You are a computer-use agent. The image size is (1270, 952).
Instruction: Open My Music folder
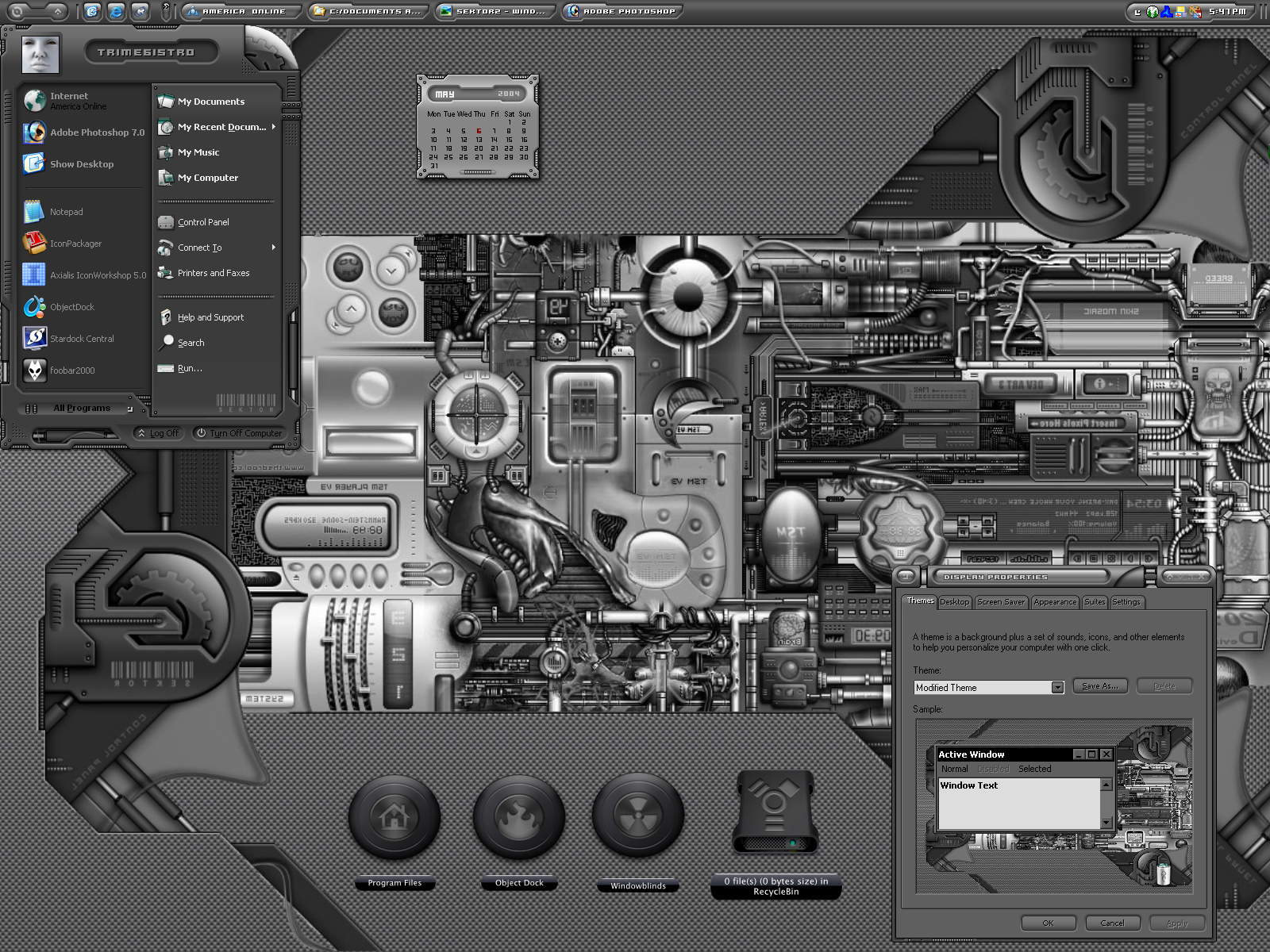click(x=217, y=152)
